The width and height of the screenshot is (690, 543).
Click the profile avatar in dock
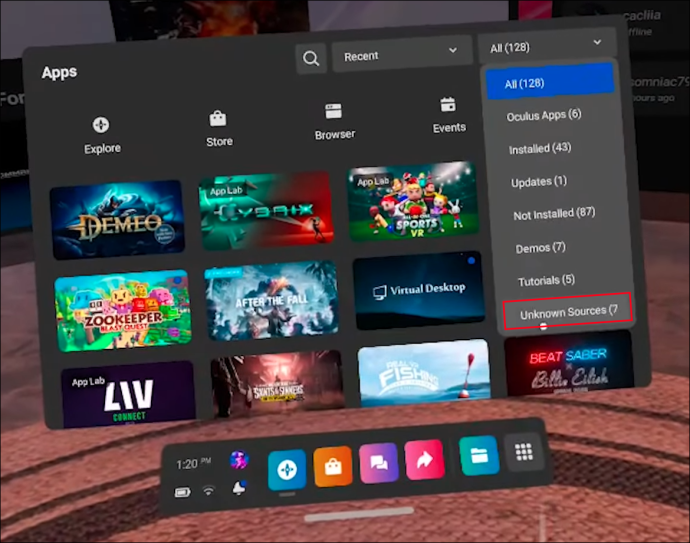tap(239, 460)
